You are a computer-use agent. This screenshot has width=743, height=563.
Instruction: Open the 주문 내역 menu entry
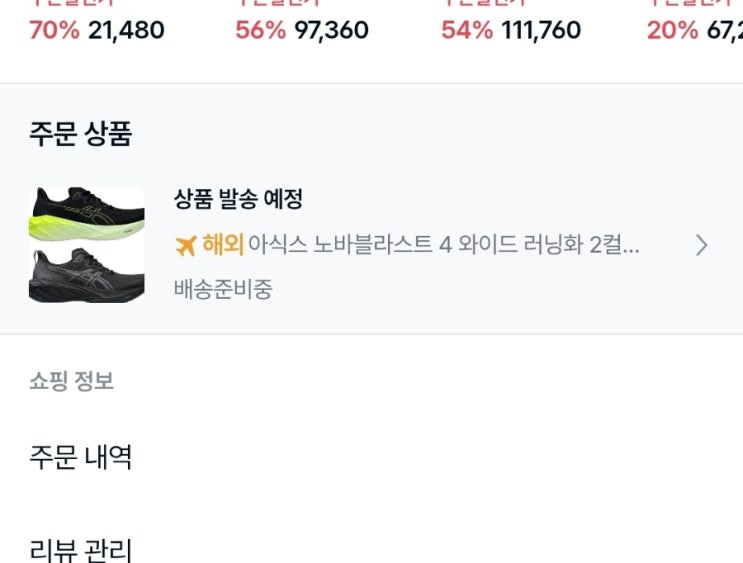click(x=81, y=457)
